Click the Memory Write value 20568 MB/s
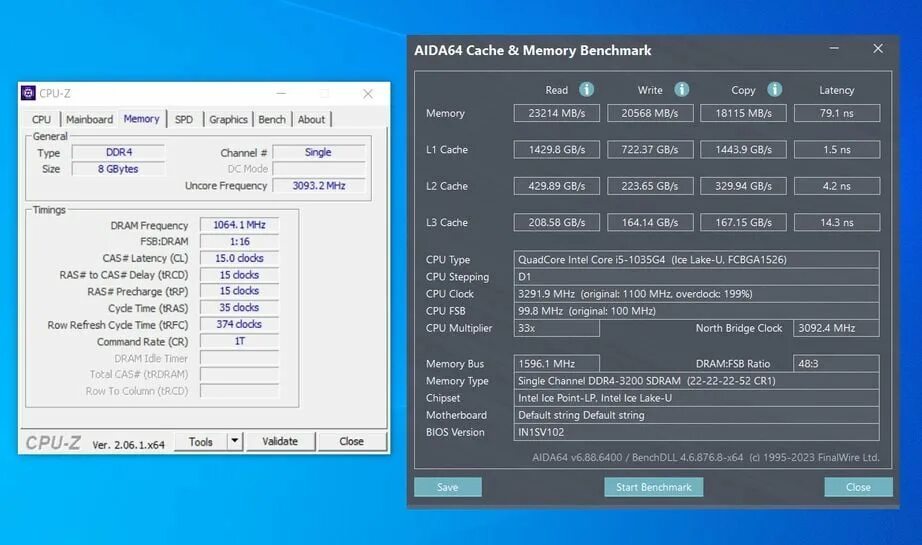Screen dimensions: 922x545 click(650, 113)
